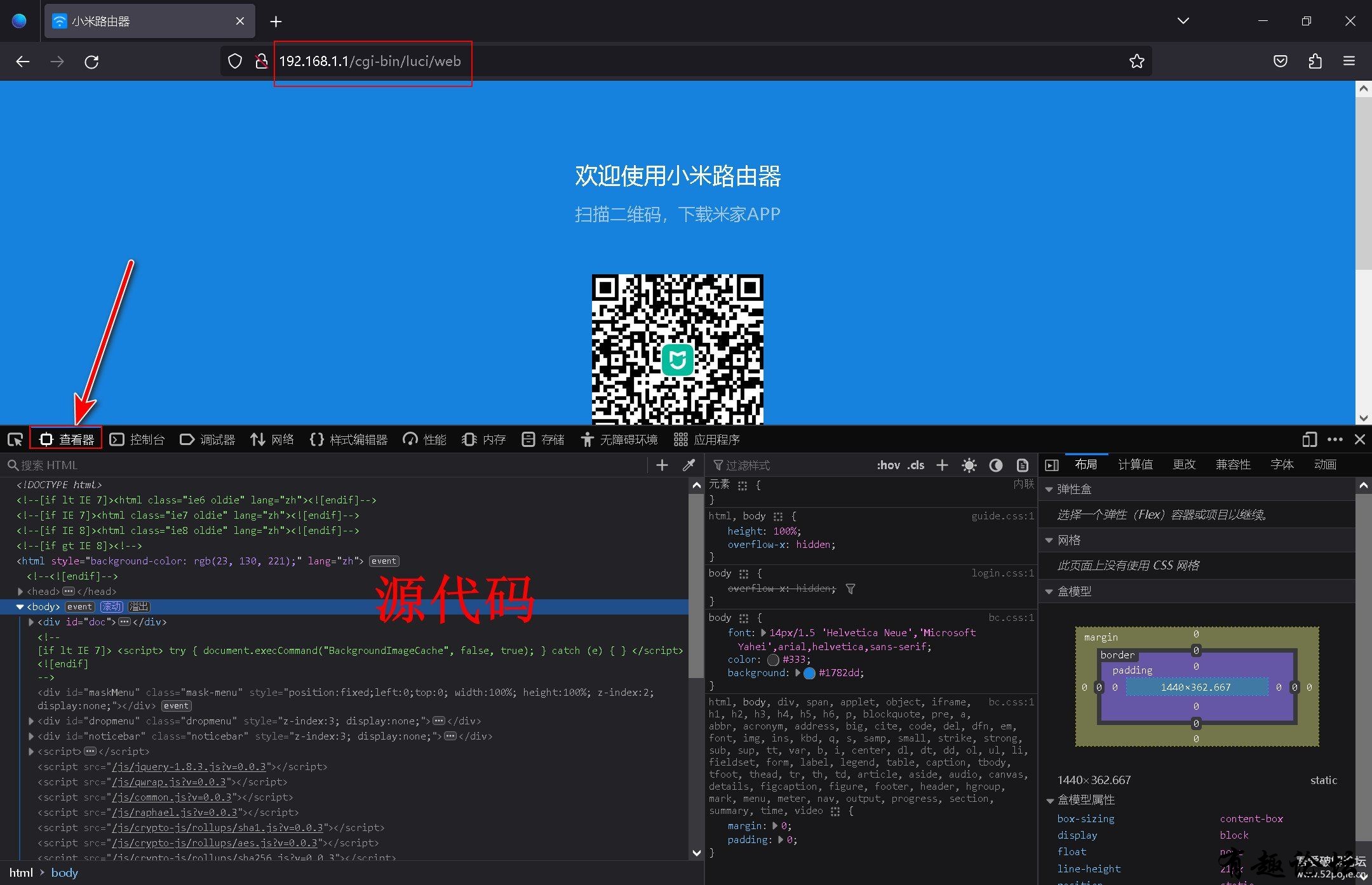This screenshot has width=1372, height=885.
Task: Expand the dropmenu div node
Action: pyautogui.click(x=31, y=721)
